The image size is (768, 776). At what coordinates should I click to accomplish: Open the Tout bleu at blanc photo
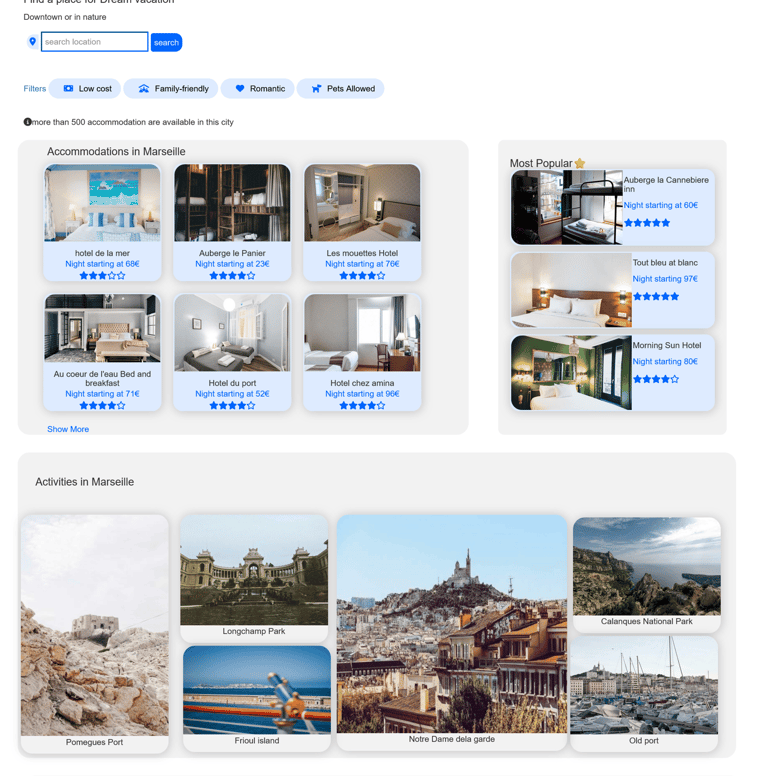[x=572, y=290]
